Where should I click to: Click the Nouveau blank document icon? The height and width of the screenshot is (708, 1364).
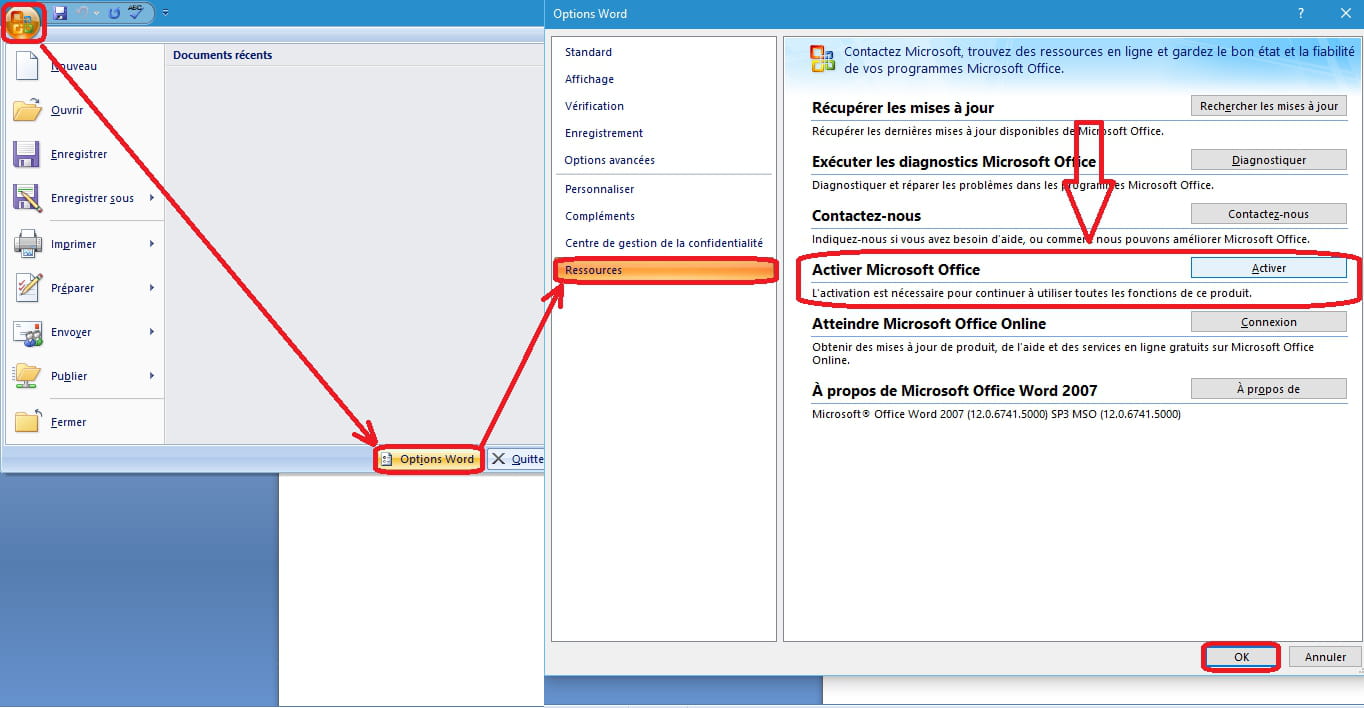pyautogui.click(x=27, y=66)
